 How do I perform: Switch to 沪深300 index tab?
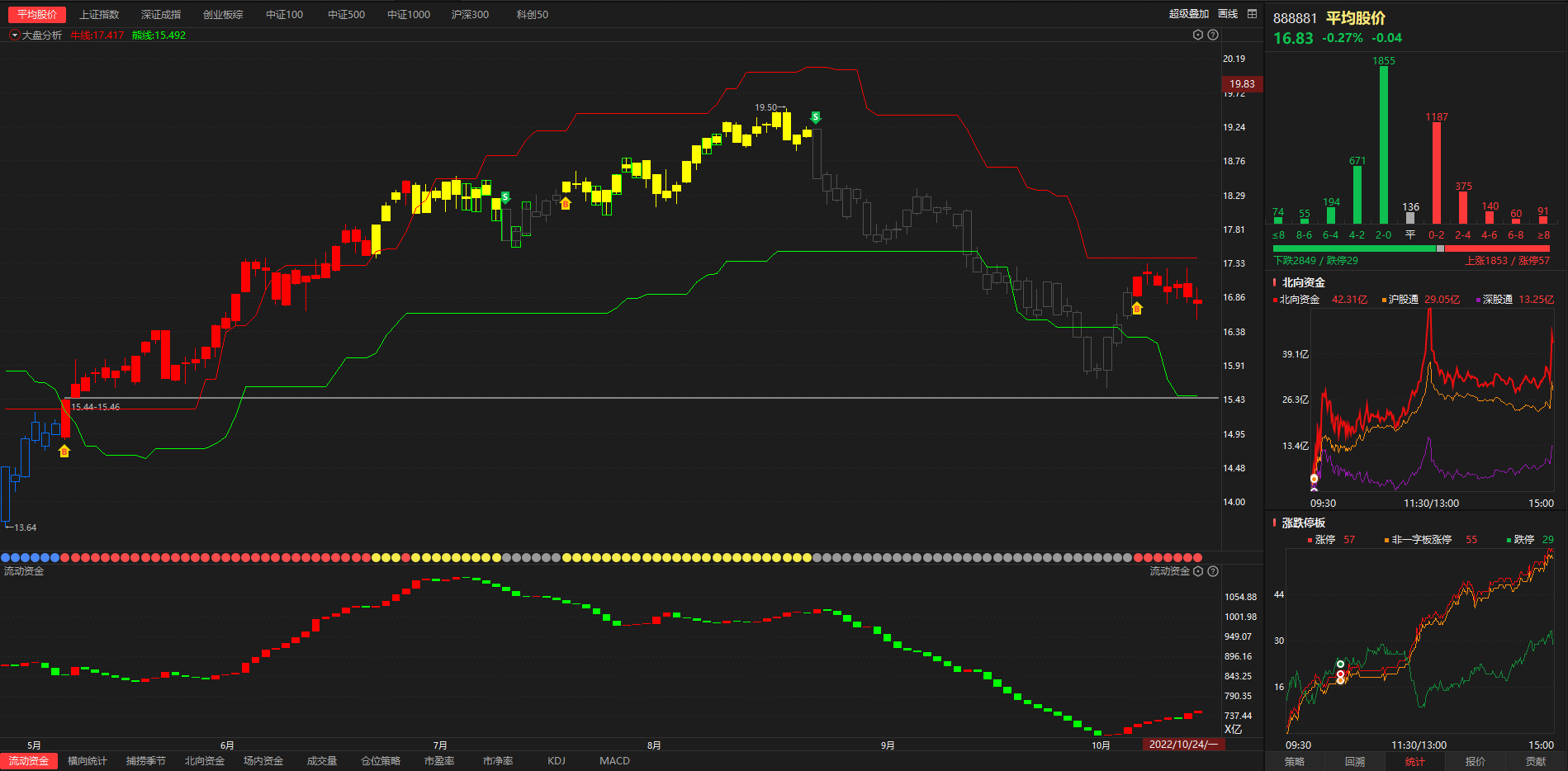coord(470,15)
